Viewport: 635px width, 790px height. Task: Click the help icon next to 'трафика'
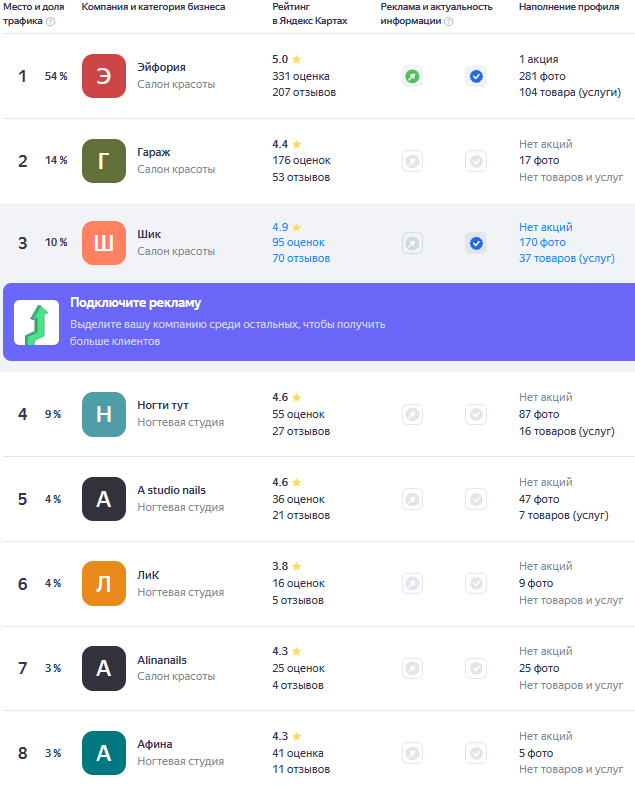tap(50, 21)
